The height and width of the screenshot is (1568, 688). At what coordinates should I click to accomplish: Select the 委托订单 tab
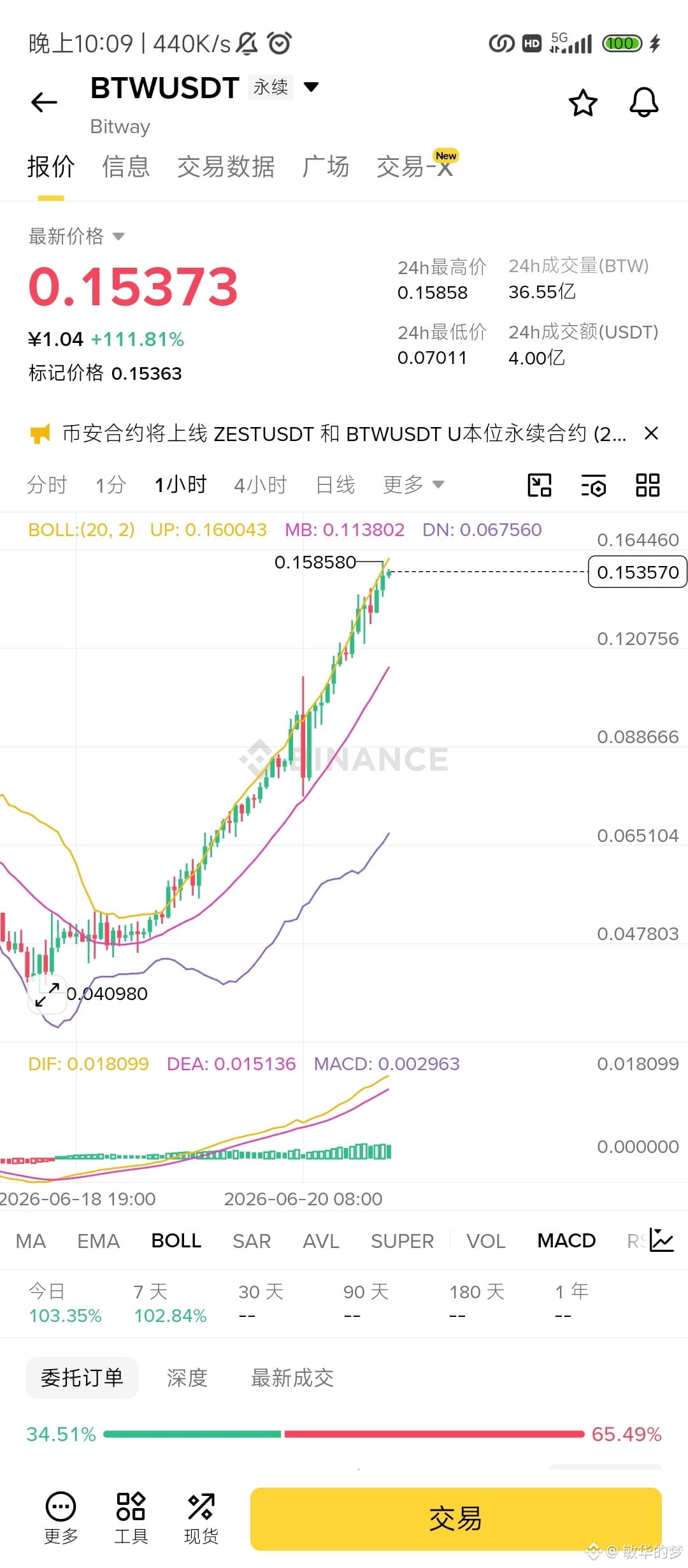[82, 1377]
